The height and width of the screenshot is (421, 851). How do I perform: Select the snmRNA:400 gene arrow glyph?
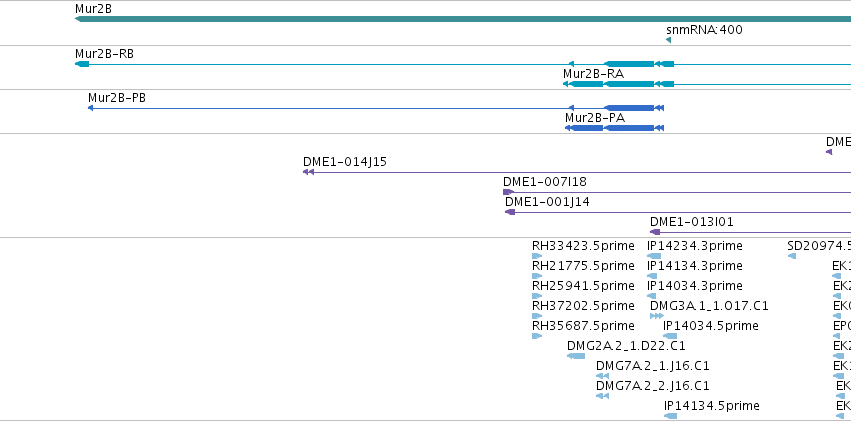pyautogui.click(x=669, y=40)
